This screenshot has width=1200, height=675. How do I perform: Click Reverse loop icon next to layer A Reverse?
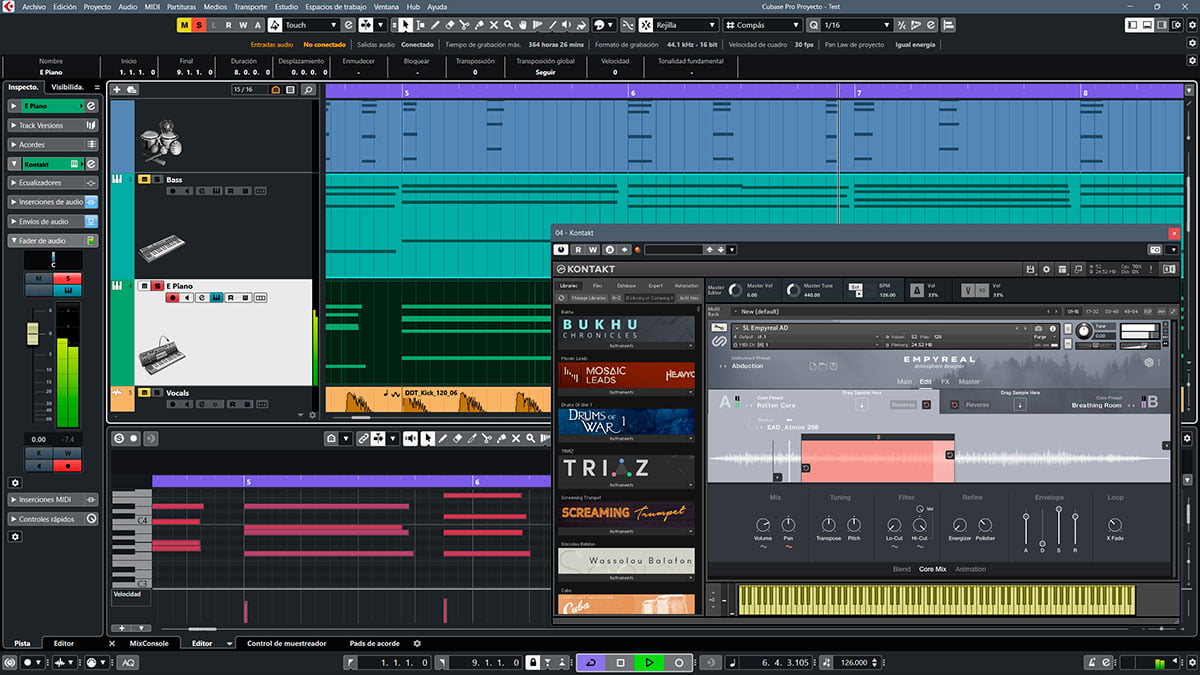coord(926,404)
